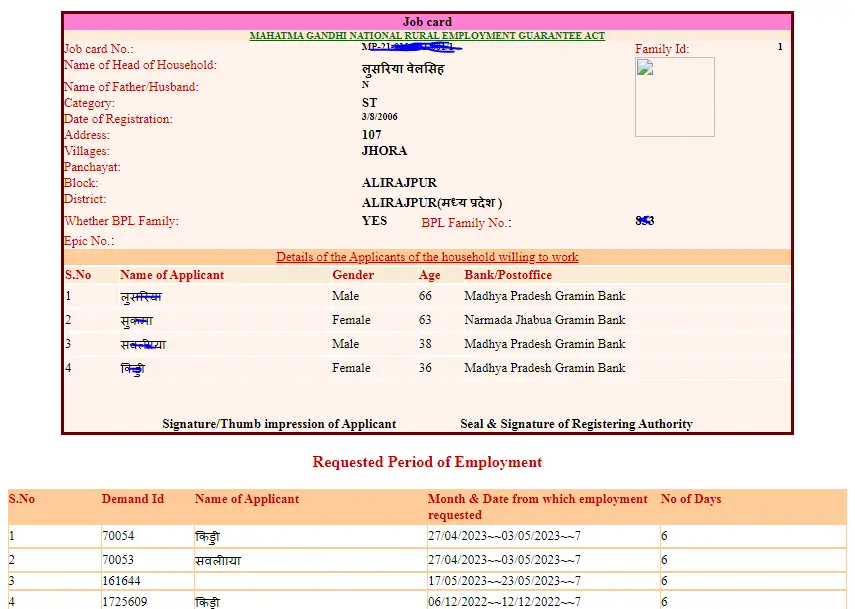Click the 'Age' column header
The width and height of the screenshot is (855, 609).
pos(430,275)
